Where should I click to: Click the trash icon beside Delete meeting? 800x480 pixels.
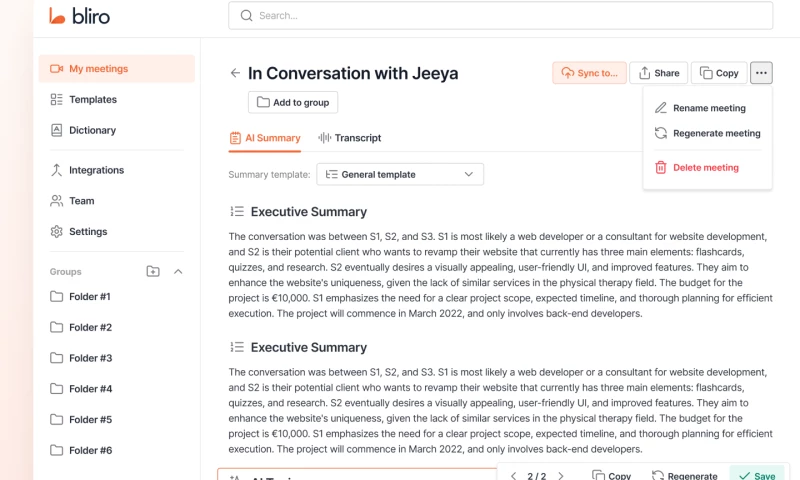(x=661, y=167)
